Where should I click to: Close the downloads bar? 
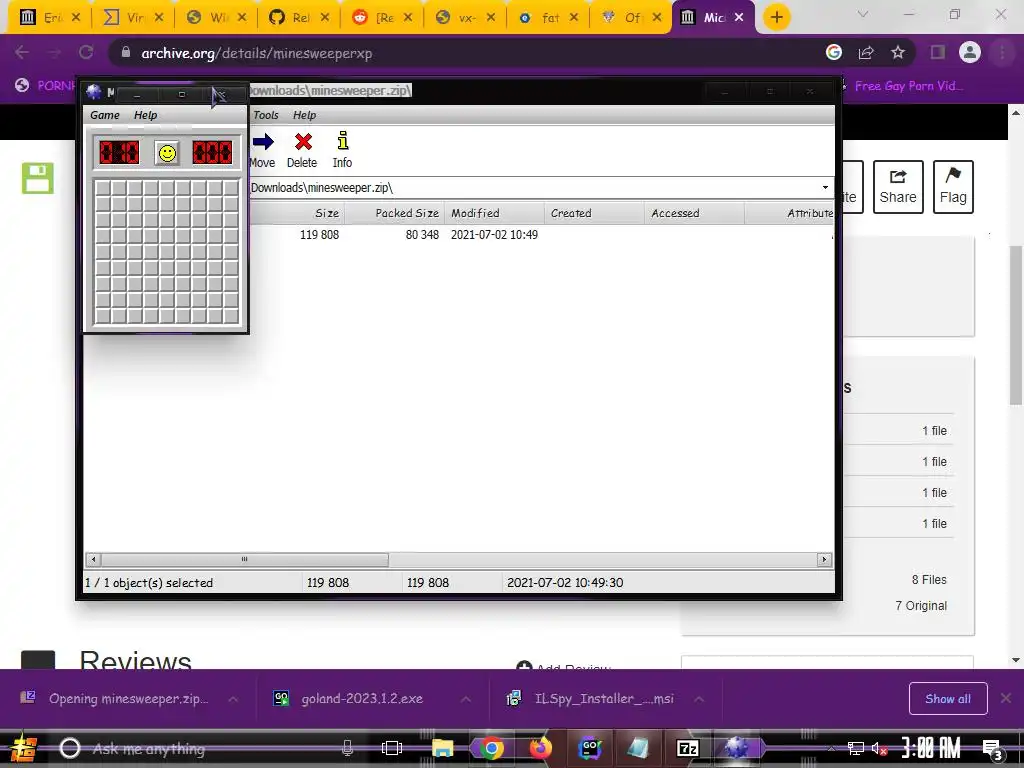click(1006, 699)
